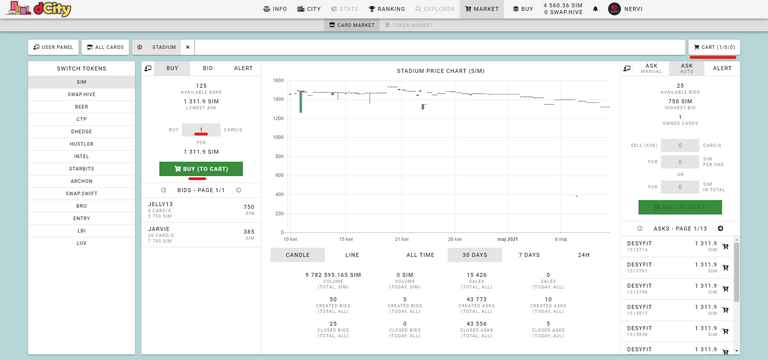Add DESYFIT 1513714 ask to cart
768x360 pixels.
point(725,246)
